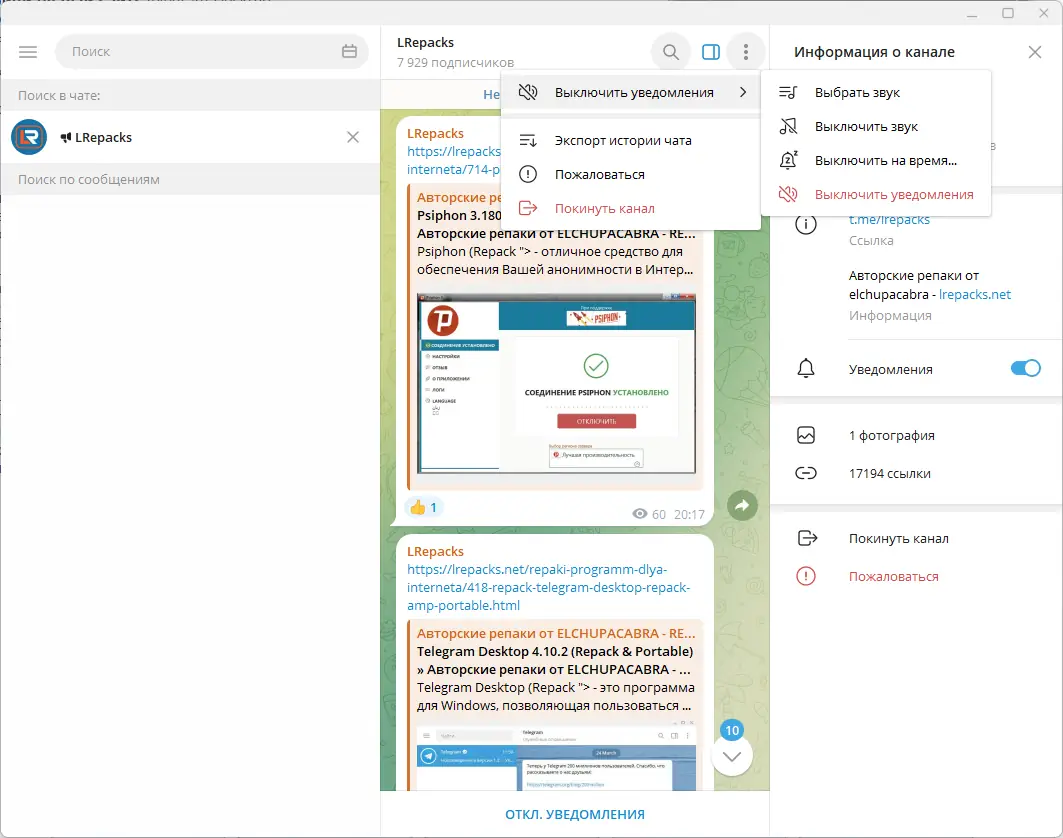Disable the Уведомления switch in channel info
The image size is (1063, 838).
coord(1025,368)
